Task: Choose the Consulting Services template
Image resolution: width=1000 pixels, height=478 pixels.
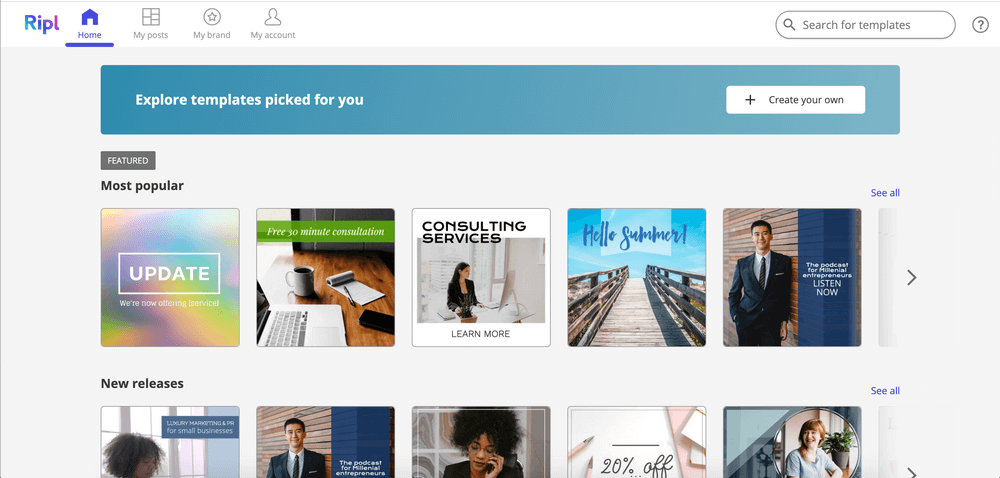Action: [481, 277]
